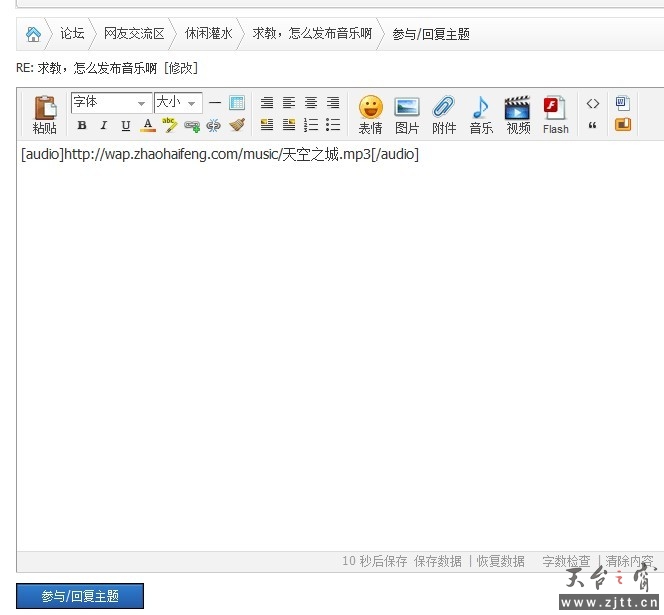Insert an emoticon with 表情 icon
This screenshot has width=664, height=615.
pos(371,113)
